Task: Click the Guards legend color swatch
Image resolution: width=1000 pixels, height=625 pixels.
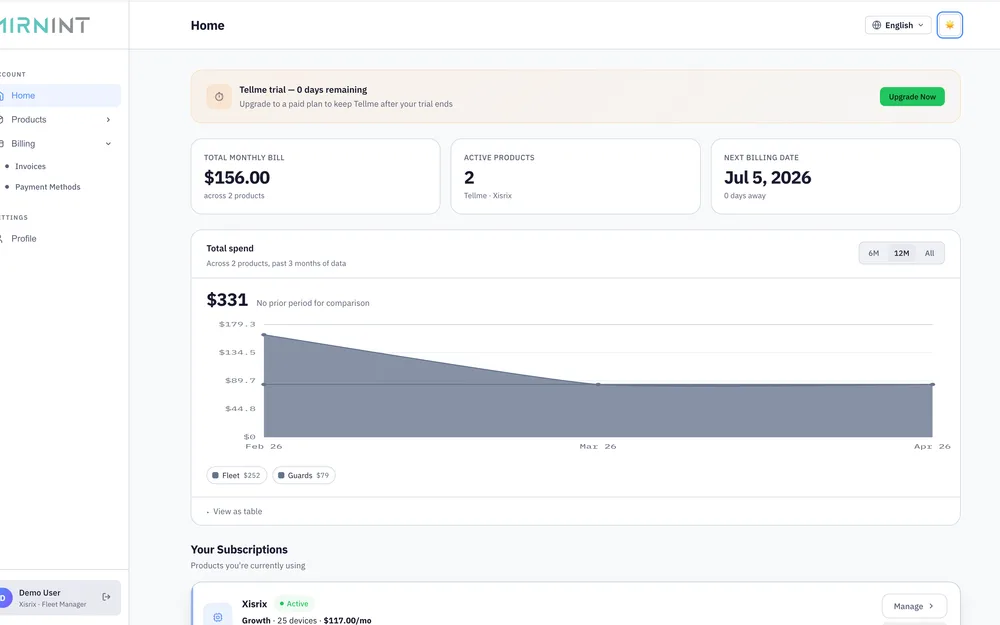Action: (x=281, y=475)
